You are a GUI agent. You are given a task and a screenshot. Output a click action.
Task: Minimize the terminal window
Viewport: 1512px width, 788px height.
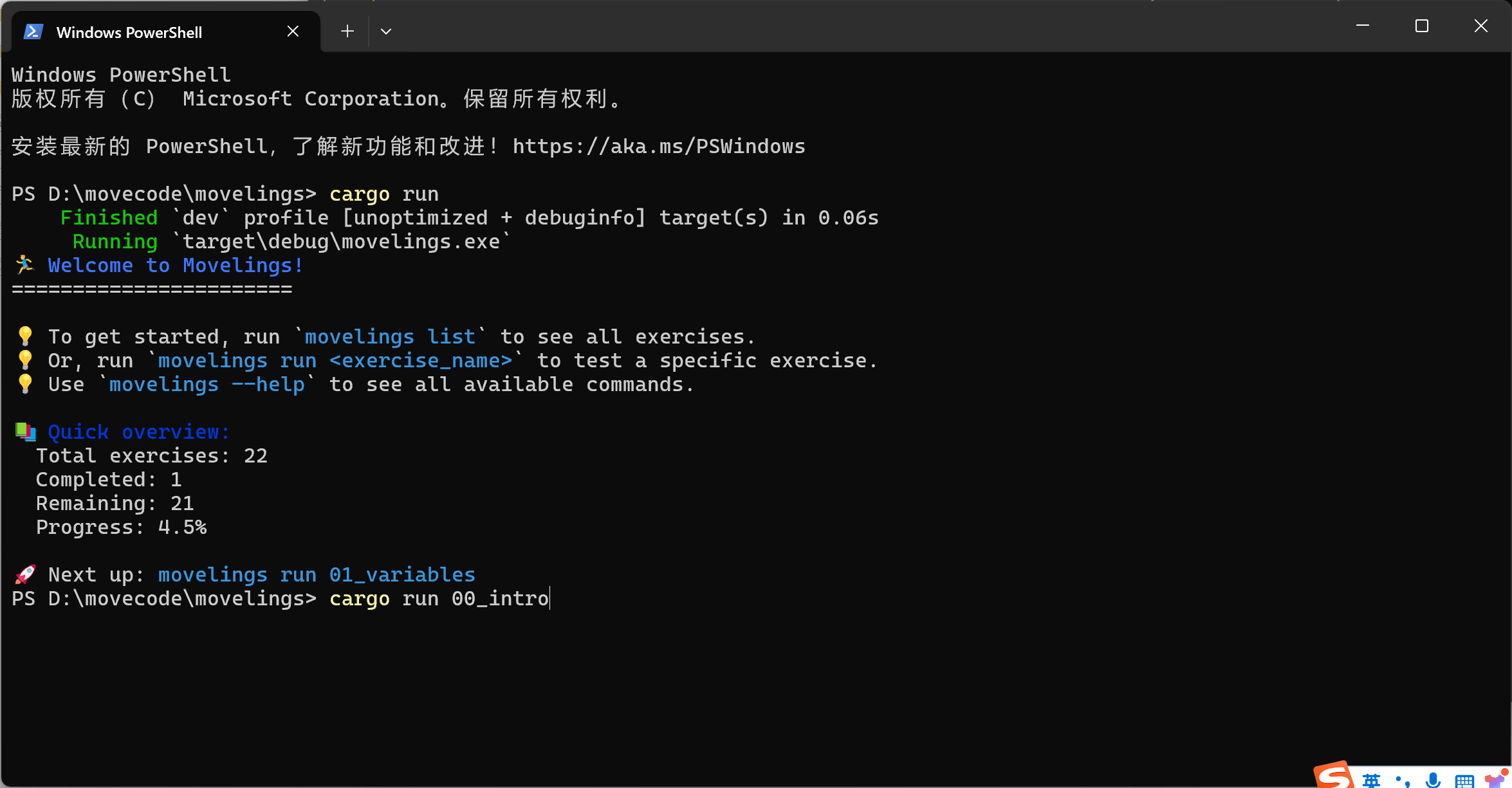point(1363,26)
